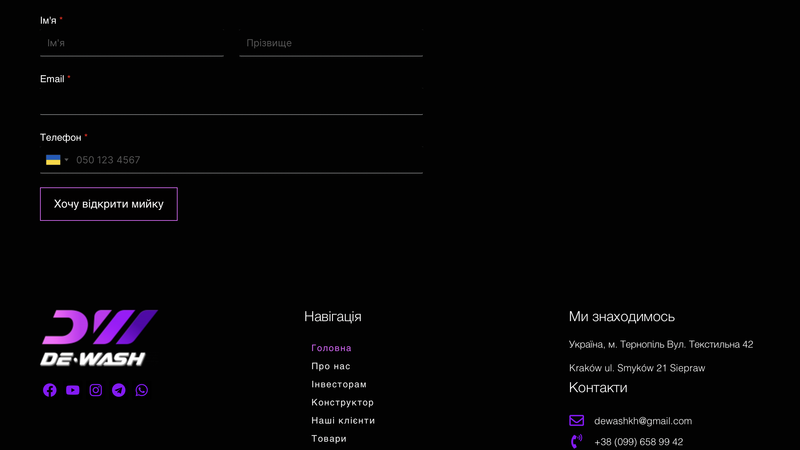Open the WhatsApp social icon
The height and width of the screenshot is (450, 800).
tap(142, 390)
